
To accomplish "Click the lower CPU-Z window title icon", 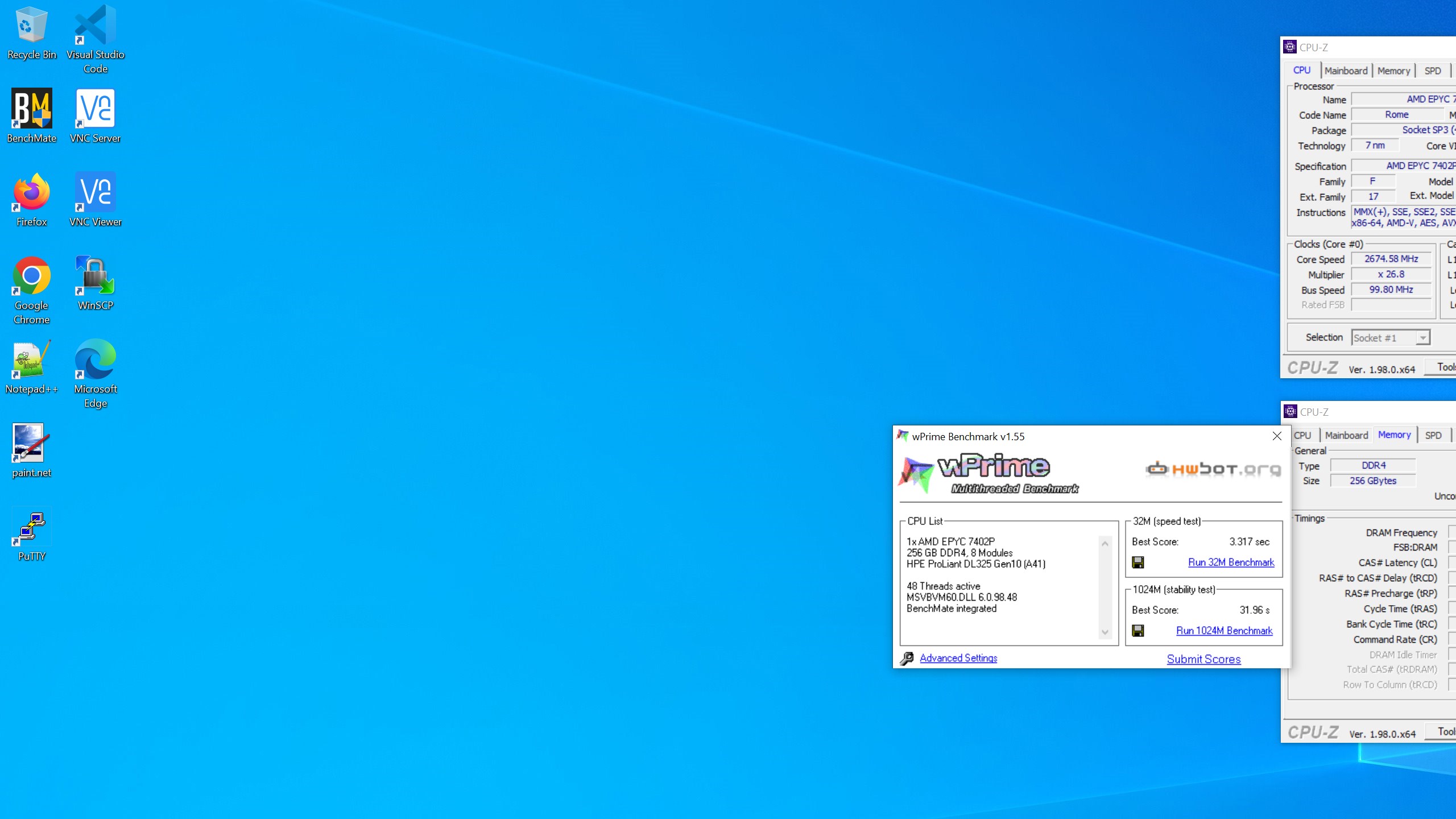I will point(1290,412).
